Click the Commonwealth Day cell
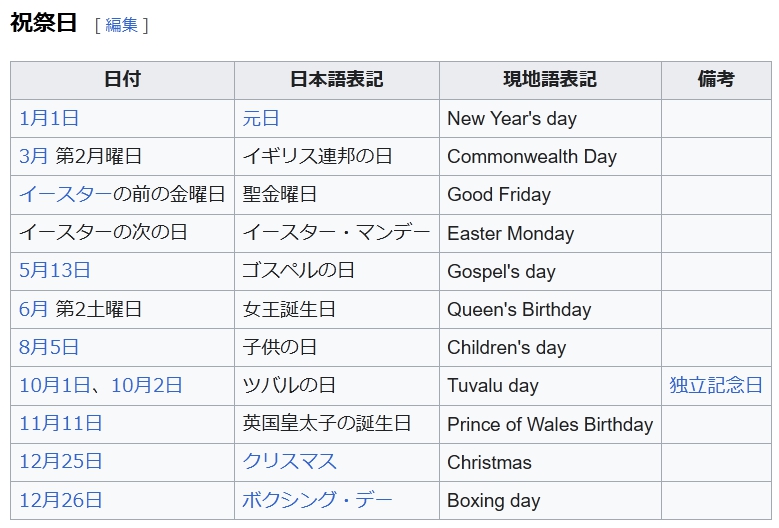Screen dimensions: 779x528 pos(531,156)
